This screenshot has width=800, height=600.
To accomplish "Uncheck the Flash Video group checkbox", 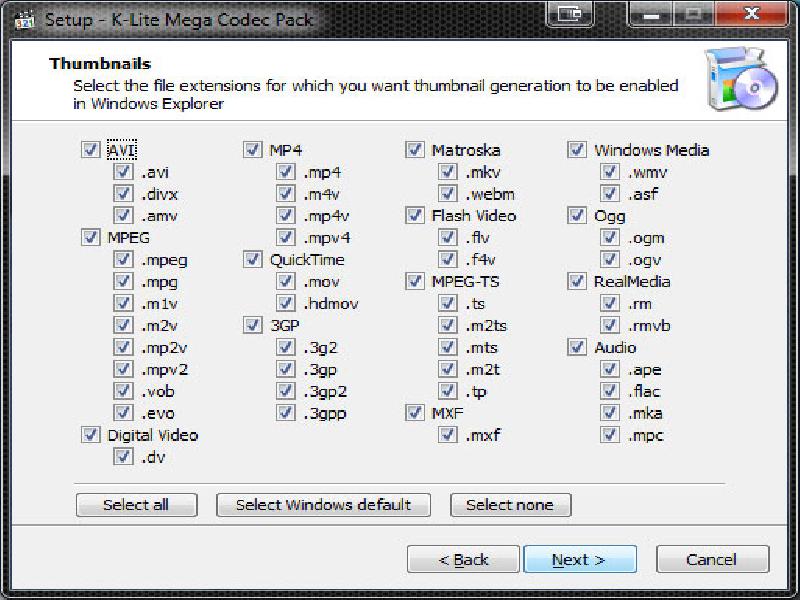I will pyautogui.click(x=415, y=215).
